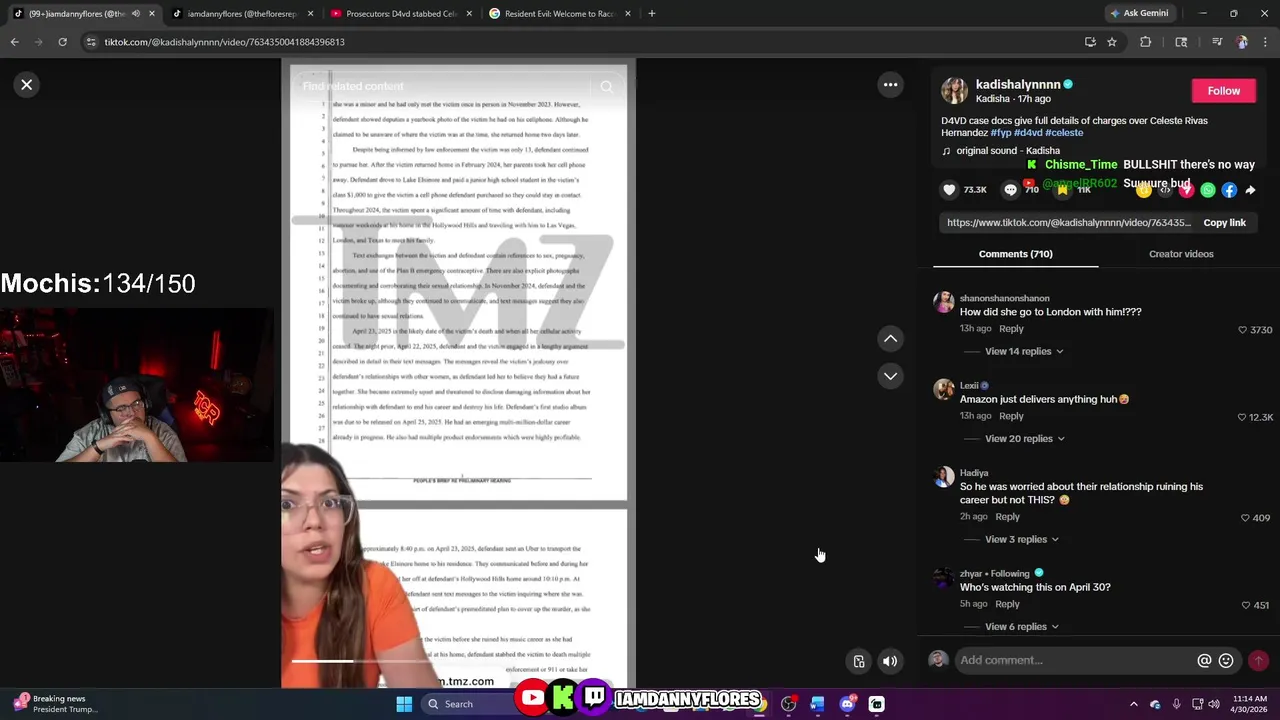Image resolution: width=1280 pixels, height=720 pixels.
Task: Copy the video link
Action: [1224, 223]
